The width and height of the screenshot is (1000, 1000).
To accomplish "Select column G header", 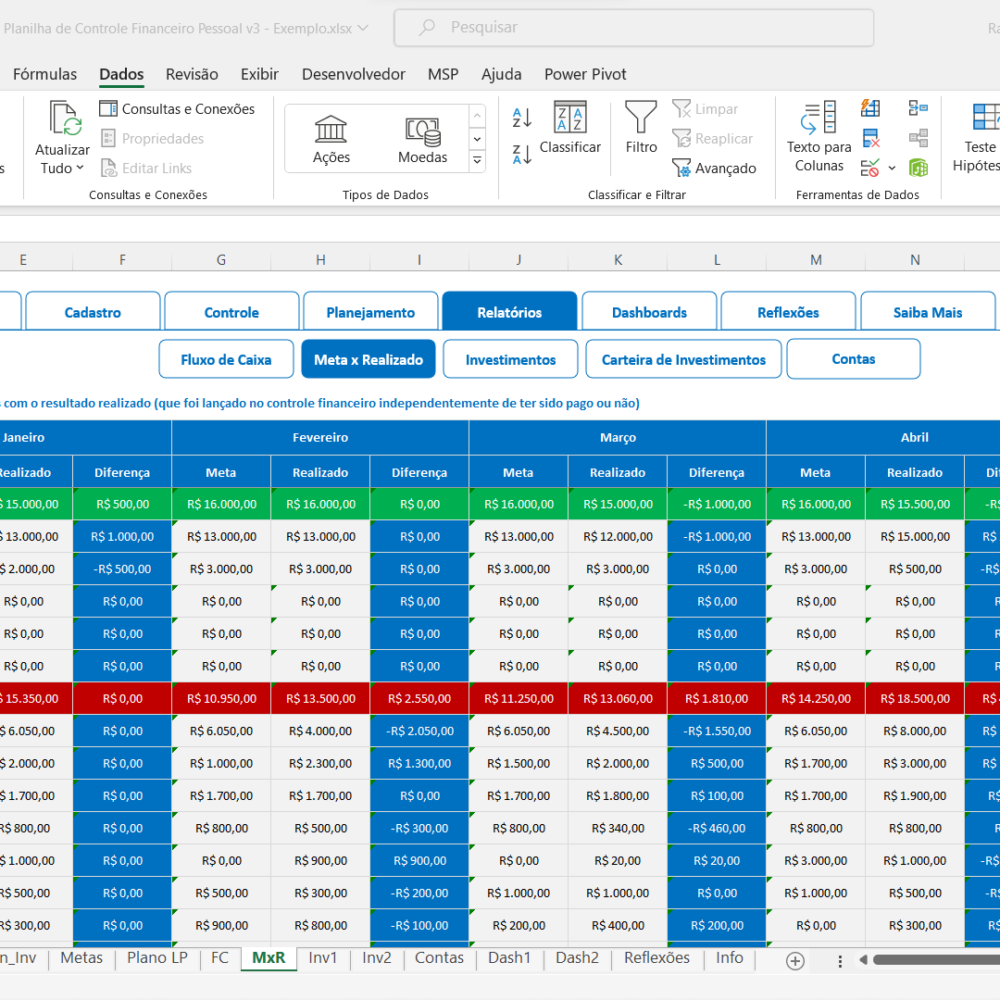I will pyautogui.click(x=221, y=260).
